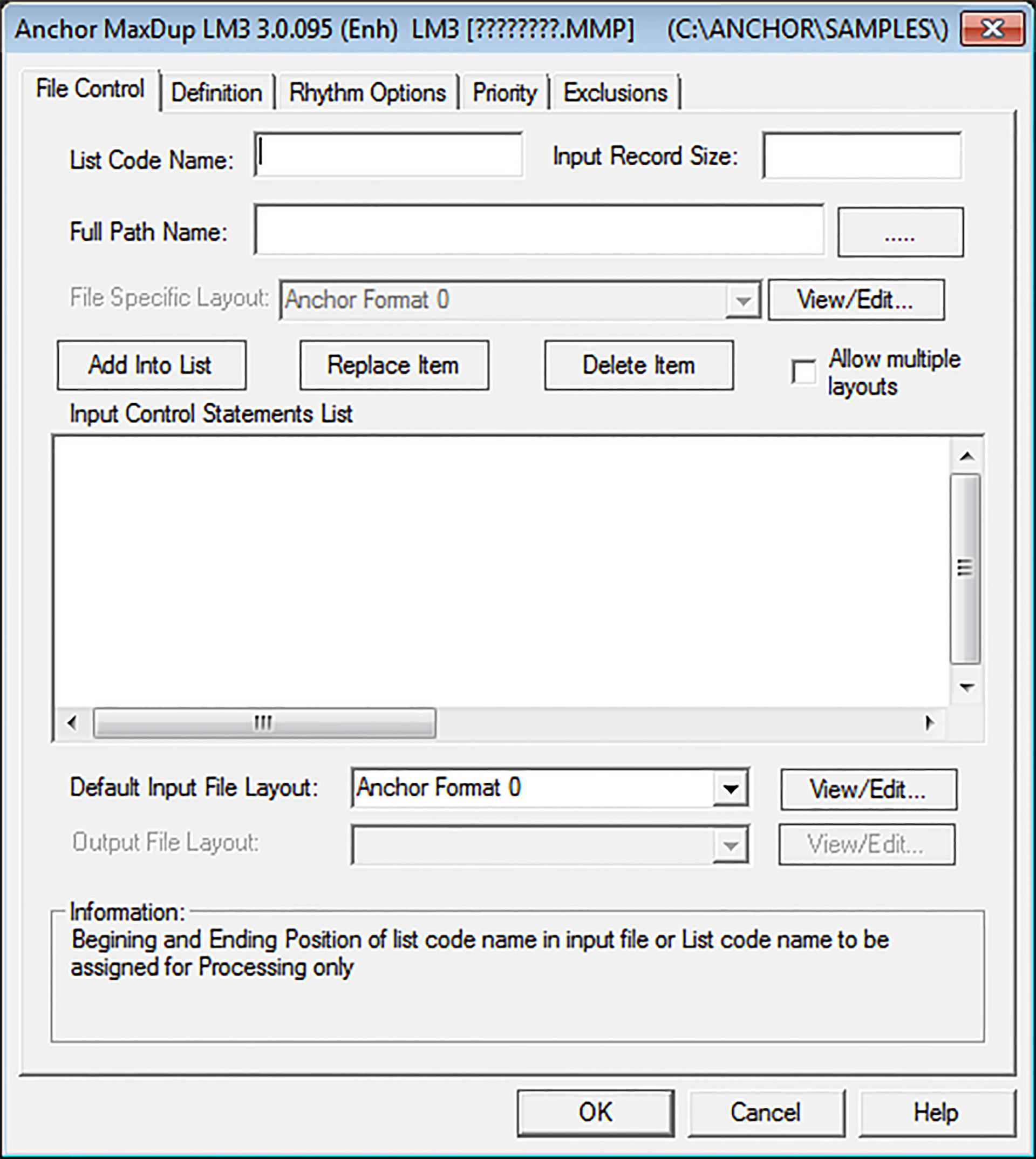Click the browse button with dots
This screenshot has width=1036, height=1159.
(900, 232)
